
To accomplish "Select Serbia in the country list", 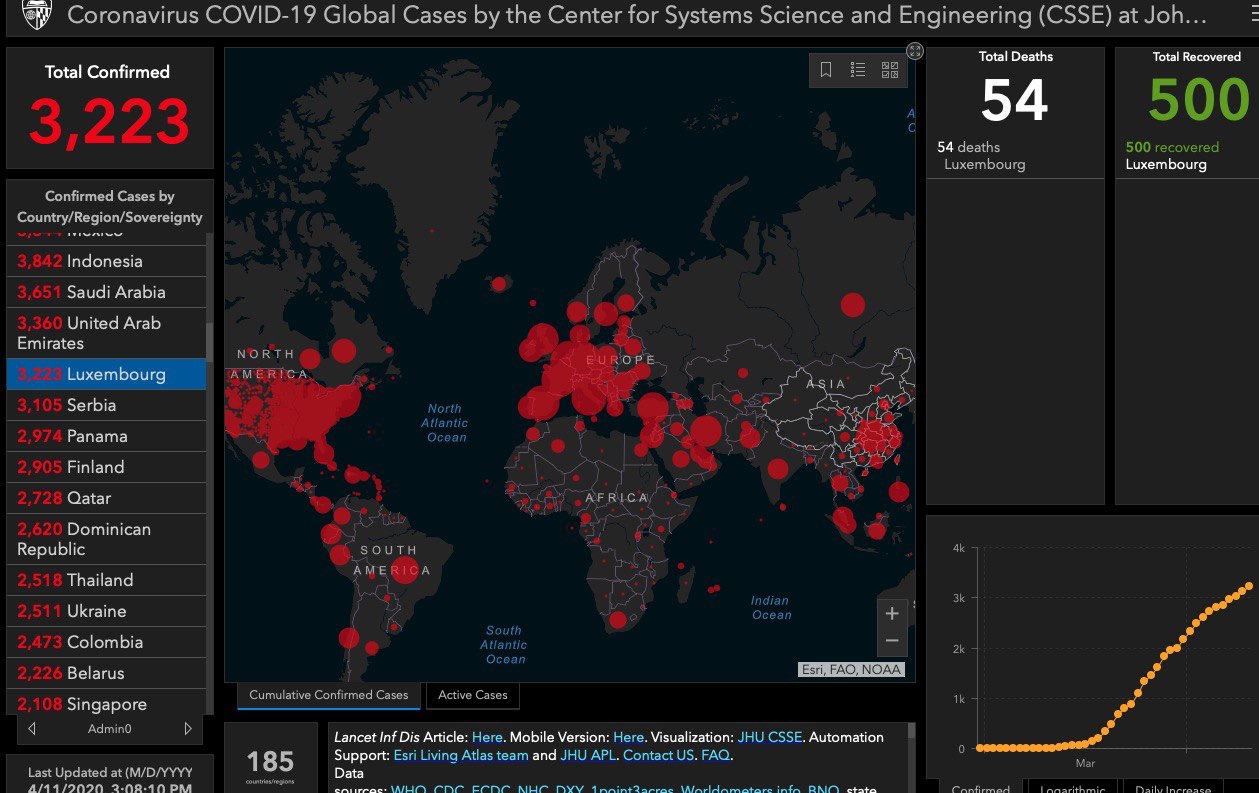I will click(x=106, y=405).
